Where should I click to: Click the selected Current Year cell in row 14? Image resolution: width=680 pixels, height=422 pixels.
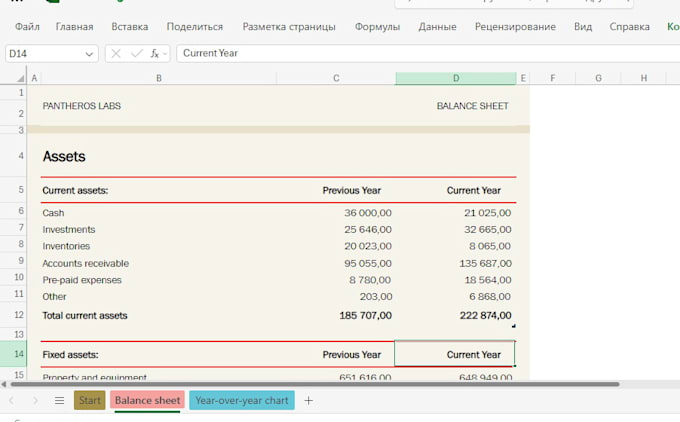tap(455, 354)
